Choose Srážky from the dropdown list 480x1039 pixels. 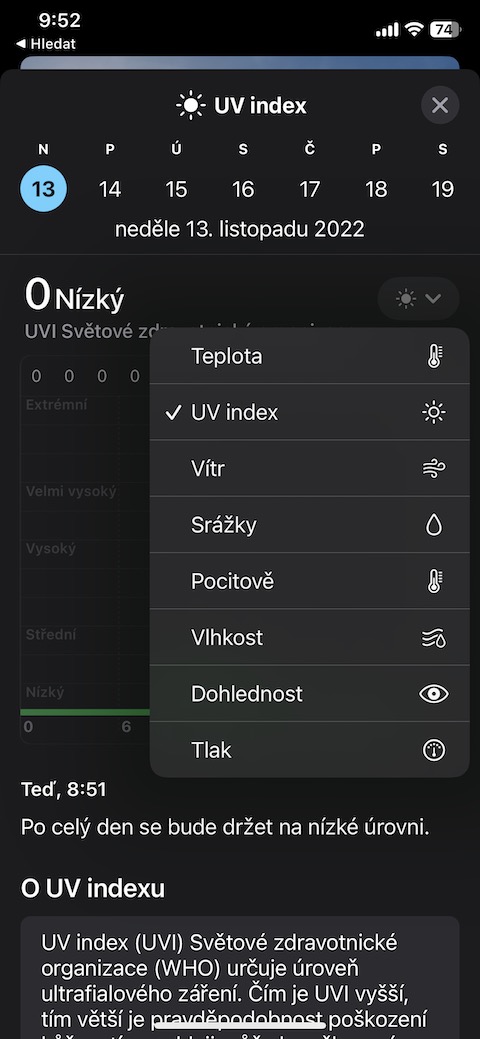pos(310,525)
